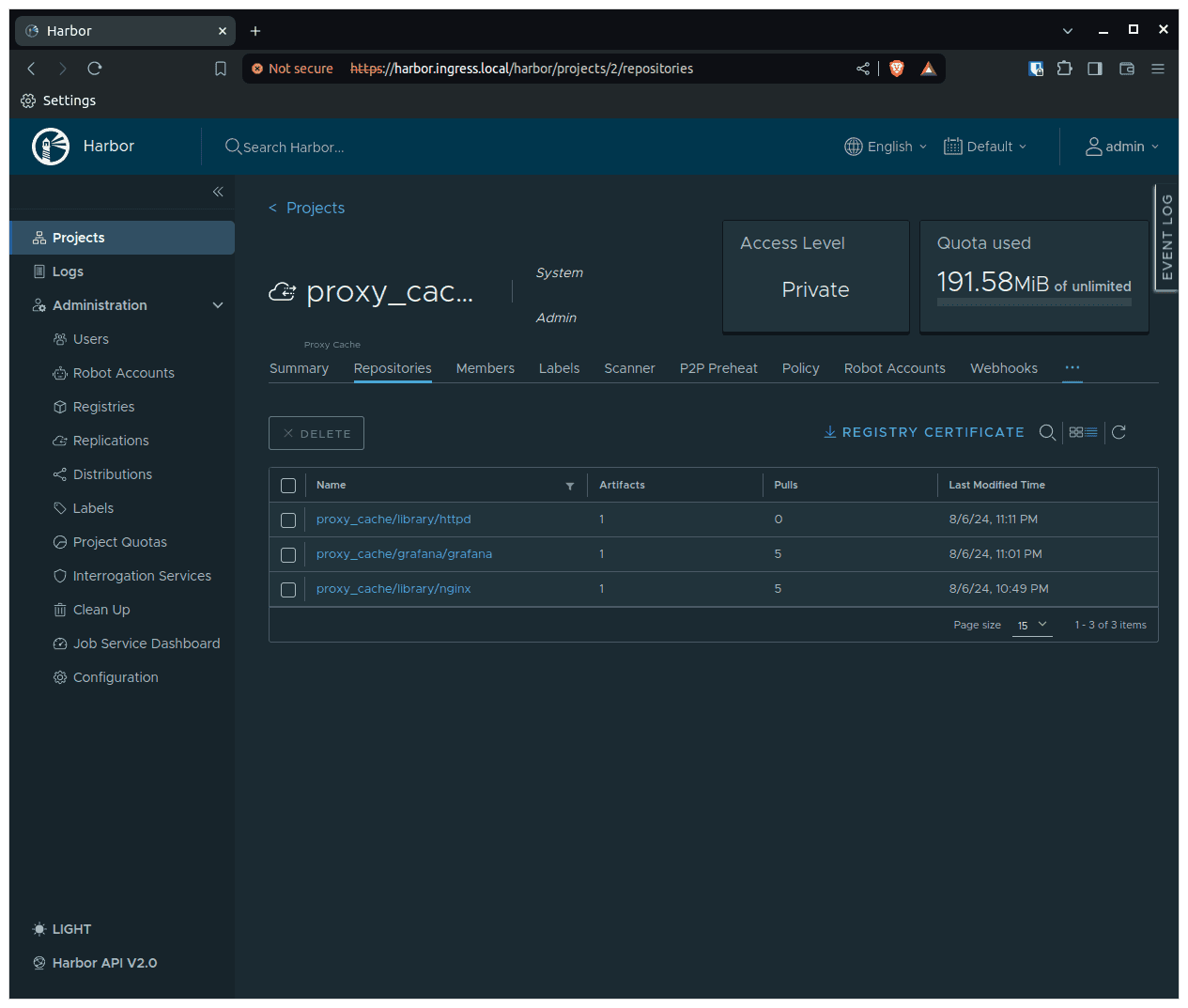Open the Policy tab
The width and height of the screenshot is (1188, 1008).
(801, 368)
